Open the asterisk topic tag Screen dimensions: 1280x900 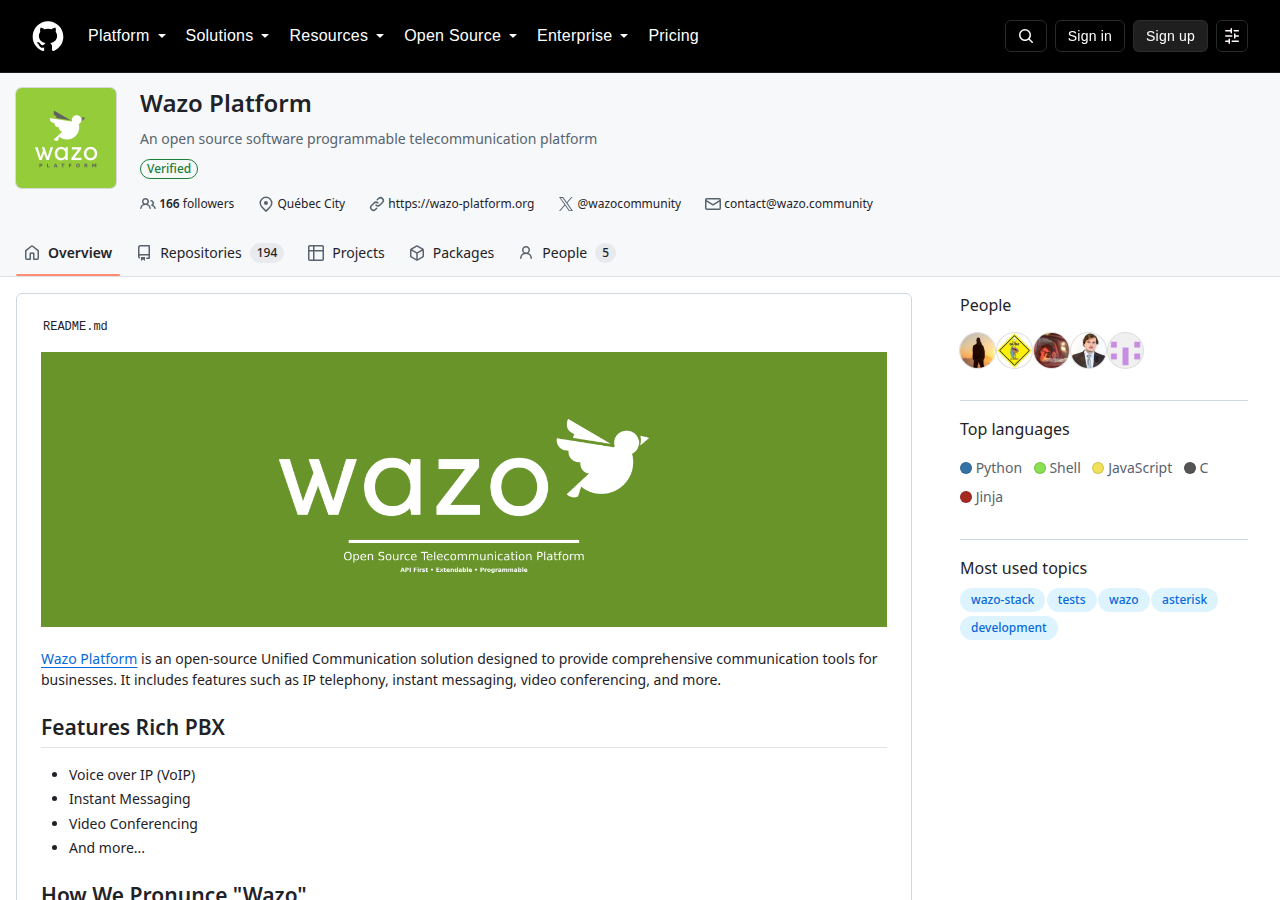point(1184,600)
